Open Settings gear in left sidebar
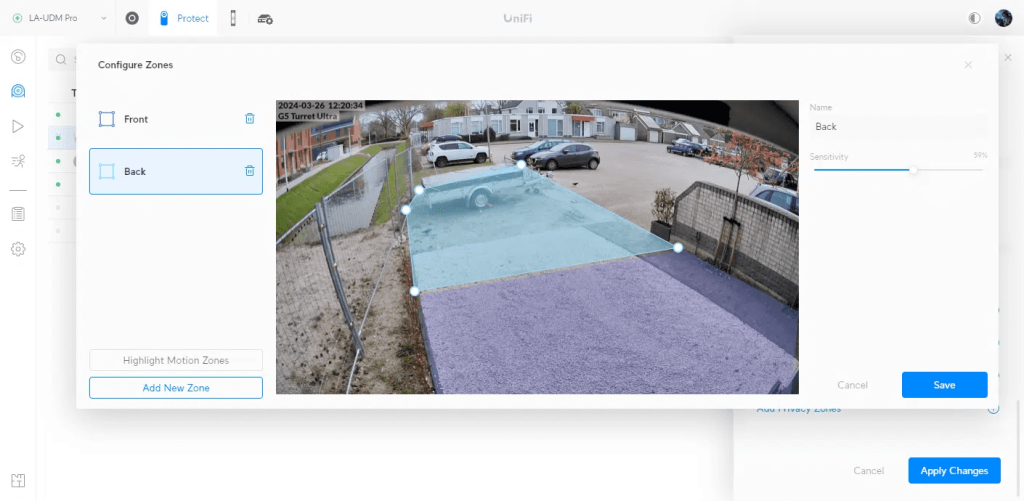 tap(18, 249)
